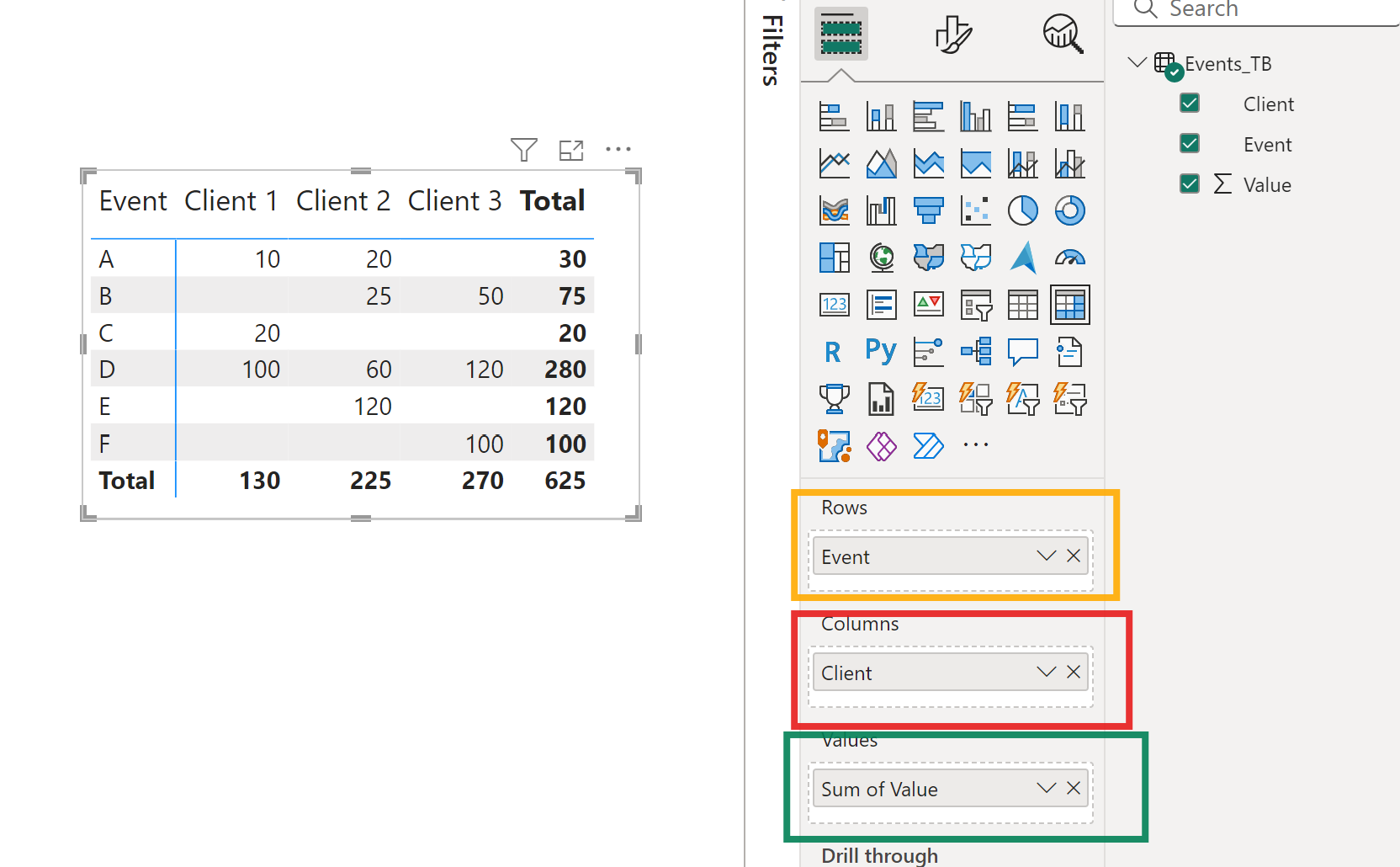Select the card 123 visual

(834, 305)
